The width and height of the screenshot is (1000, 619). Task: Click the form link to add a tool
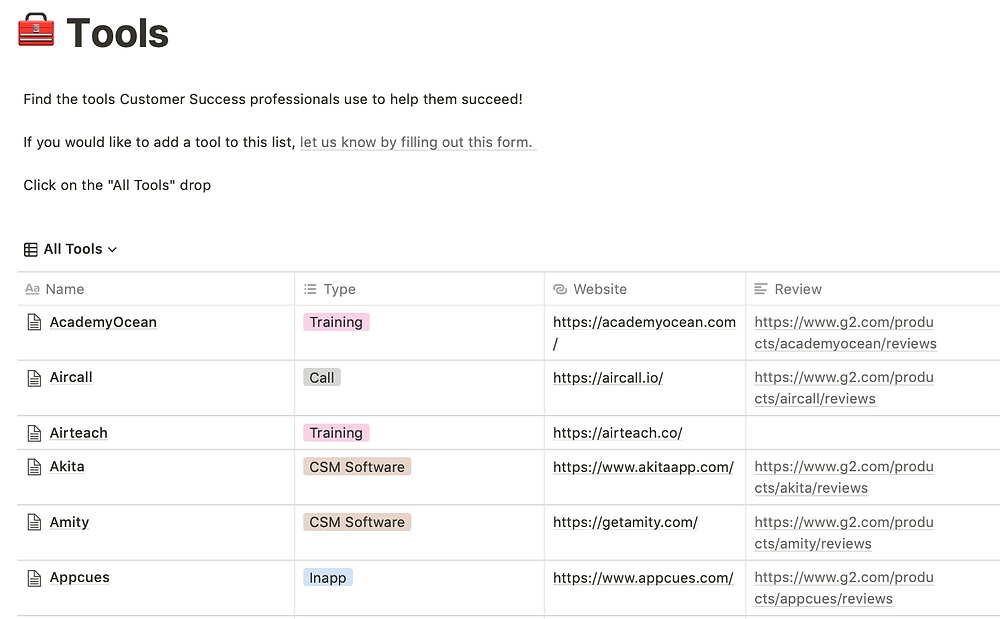pyautogui.click(x=418, y=142)
